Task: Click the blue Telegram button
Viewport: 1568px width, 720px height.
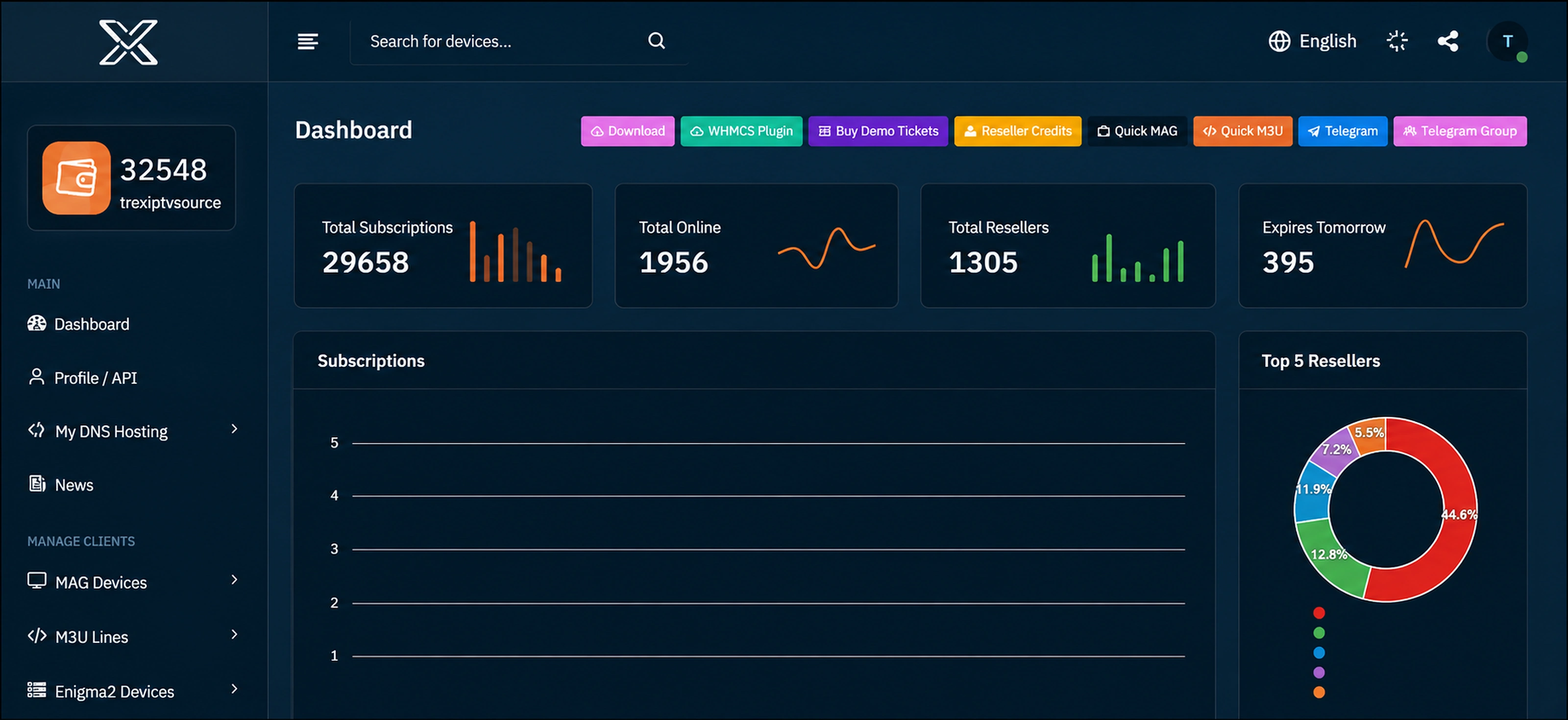Action: tap(1342, 131)
